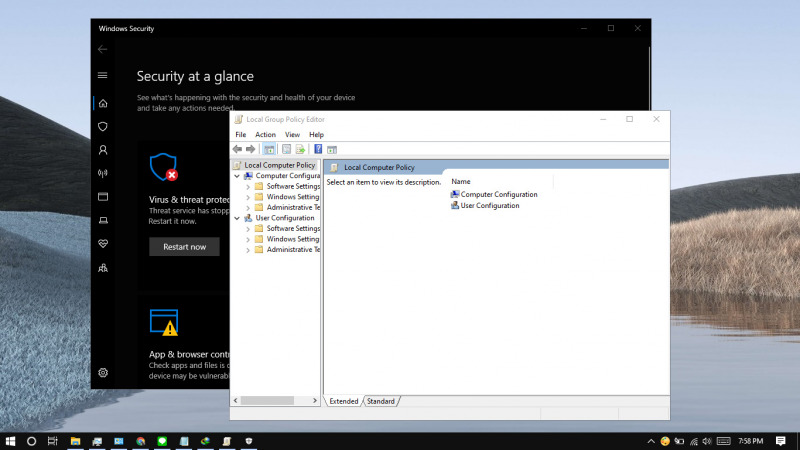This screenshot has height=450, width=800.
Task: Open the Windows Start button
Action: coord(10,441)
